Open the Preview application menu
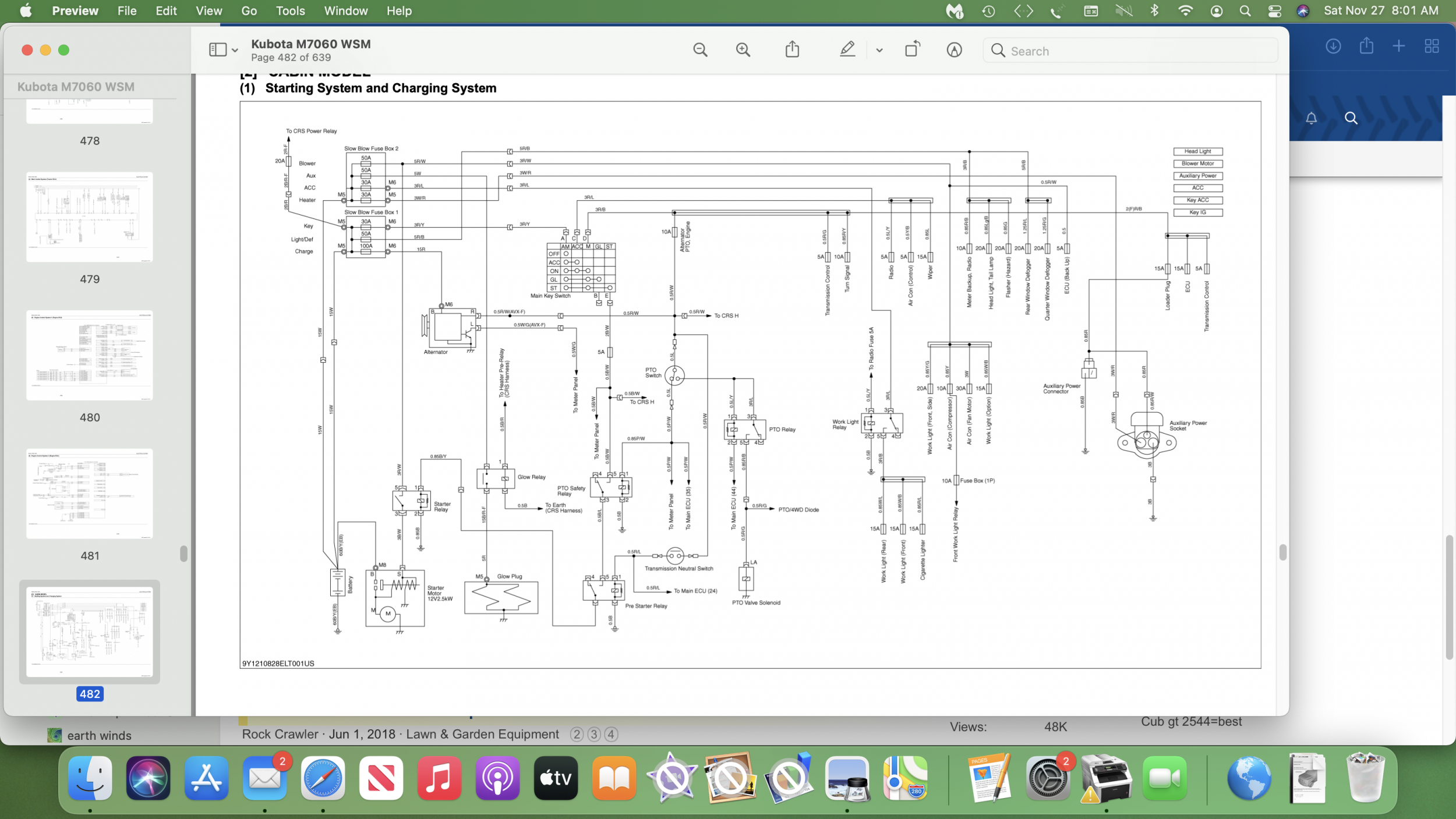Viewport: 1456px width, 819px height. click(75, 10)
